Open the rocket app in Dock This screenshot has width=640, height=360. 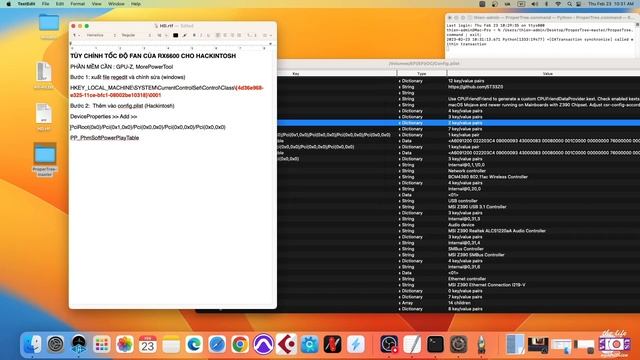click(x=482, y=344)
